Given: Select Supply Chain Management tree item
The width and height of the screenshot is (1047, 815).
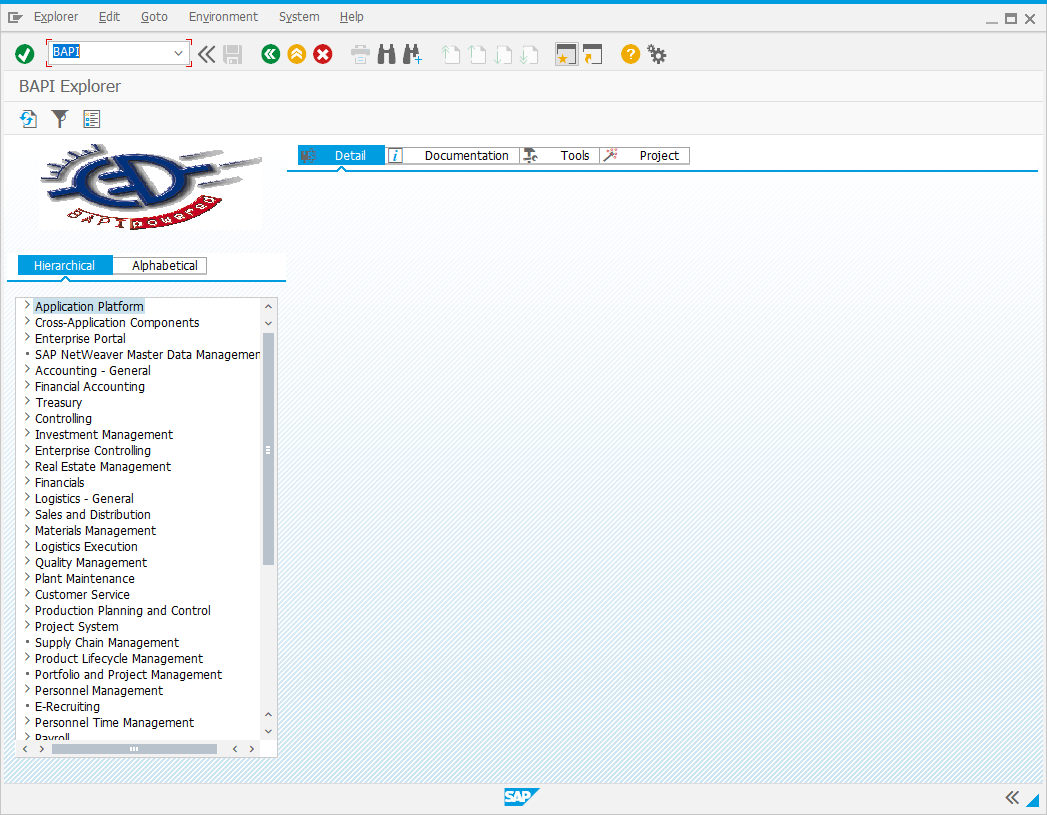Looking at the screenshot, I should coord(107,643).
